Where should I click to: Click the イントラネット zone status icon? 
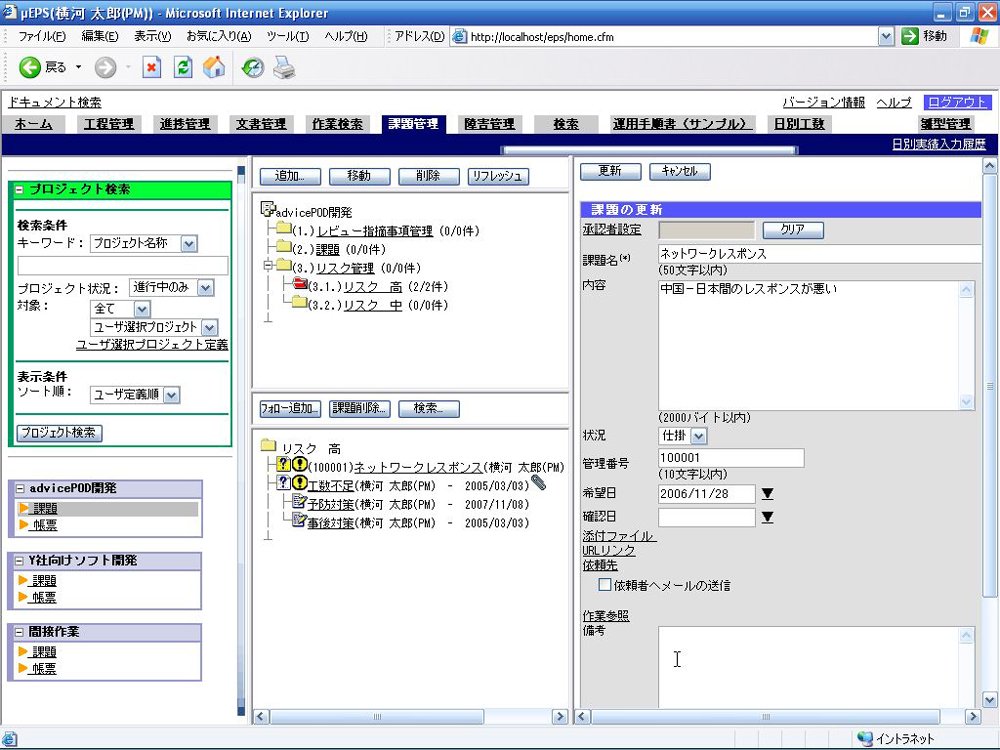click(865, 739)
